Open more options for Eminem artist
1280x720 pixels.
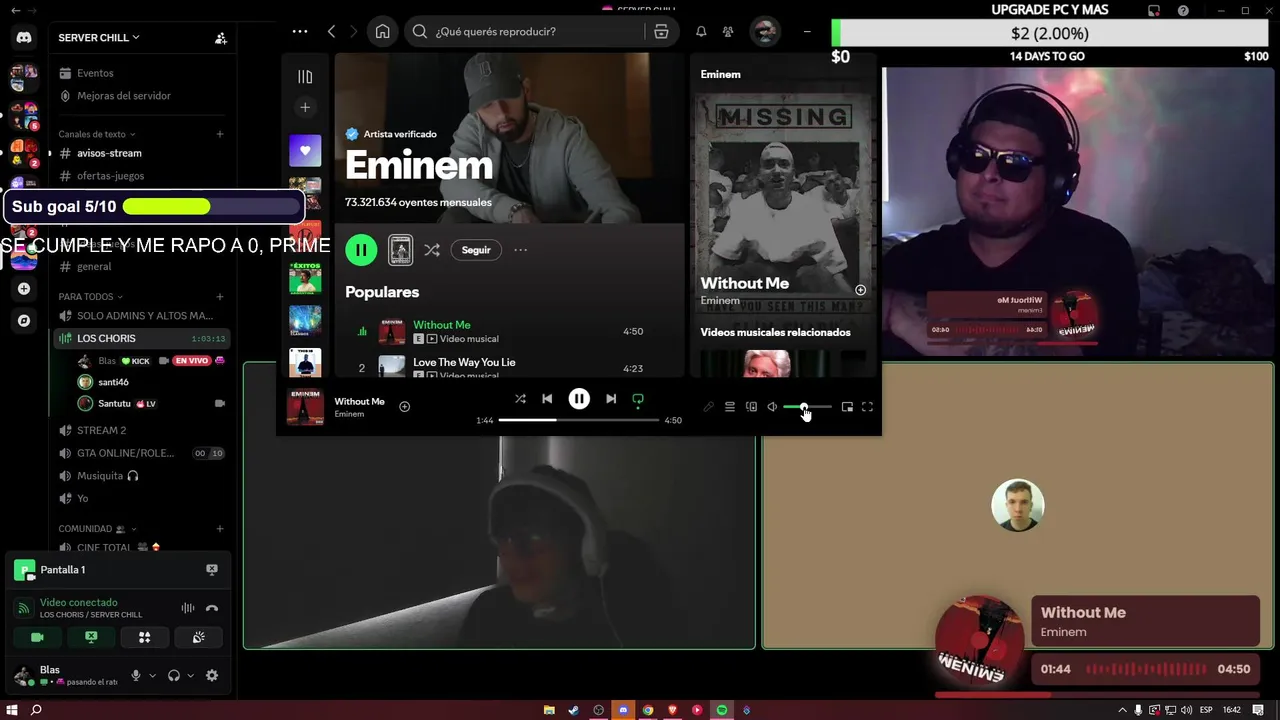pyautogui.click(x=520, y=250)
